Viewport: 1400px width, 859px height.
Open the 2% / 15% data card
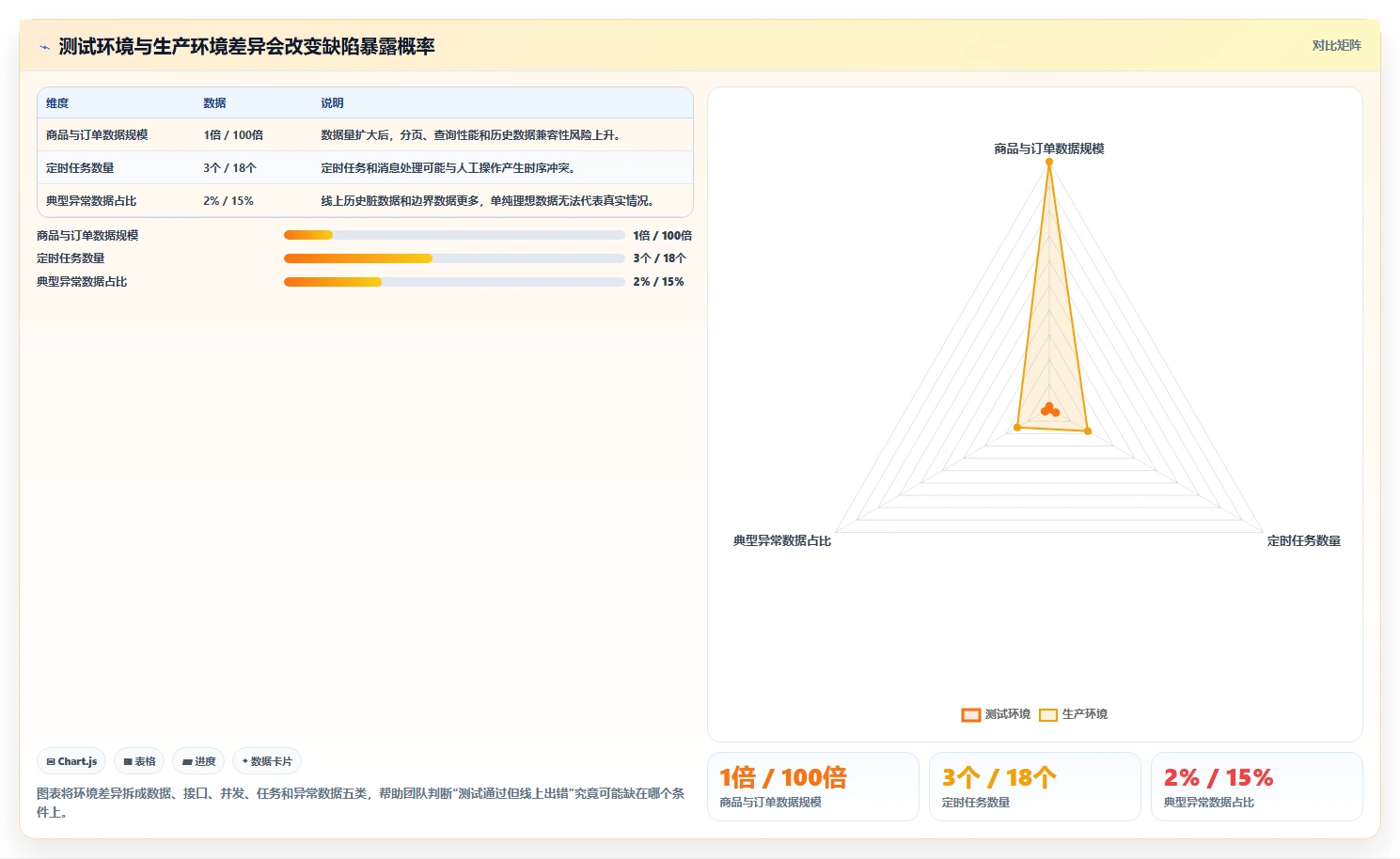1257,787
